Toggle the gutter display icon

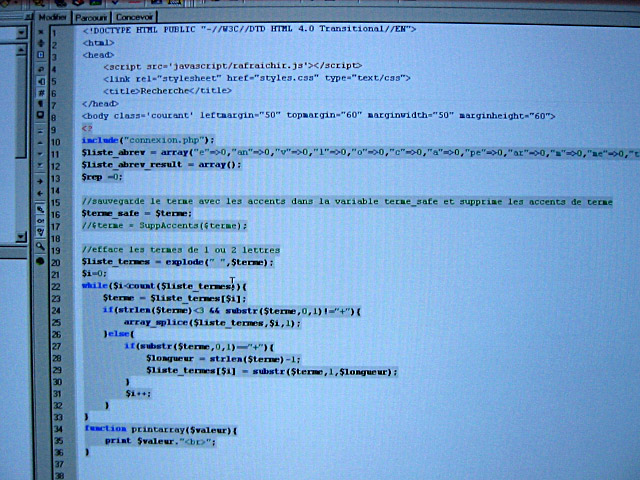(x=40, y=81)
